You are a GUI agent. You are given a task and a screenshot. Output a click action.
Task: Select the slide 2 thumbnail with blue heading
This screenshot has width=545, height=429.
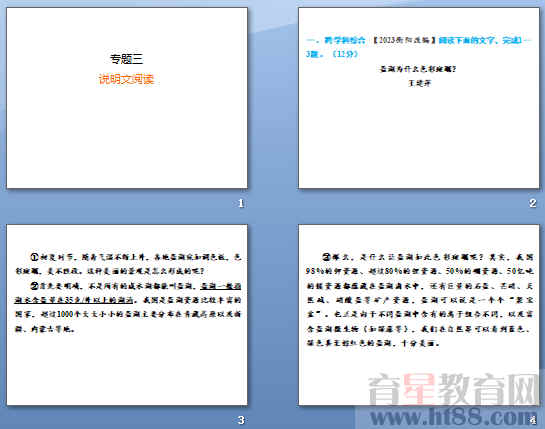tap(419, 98)
